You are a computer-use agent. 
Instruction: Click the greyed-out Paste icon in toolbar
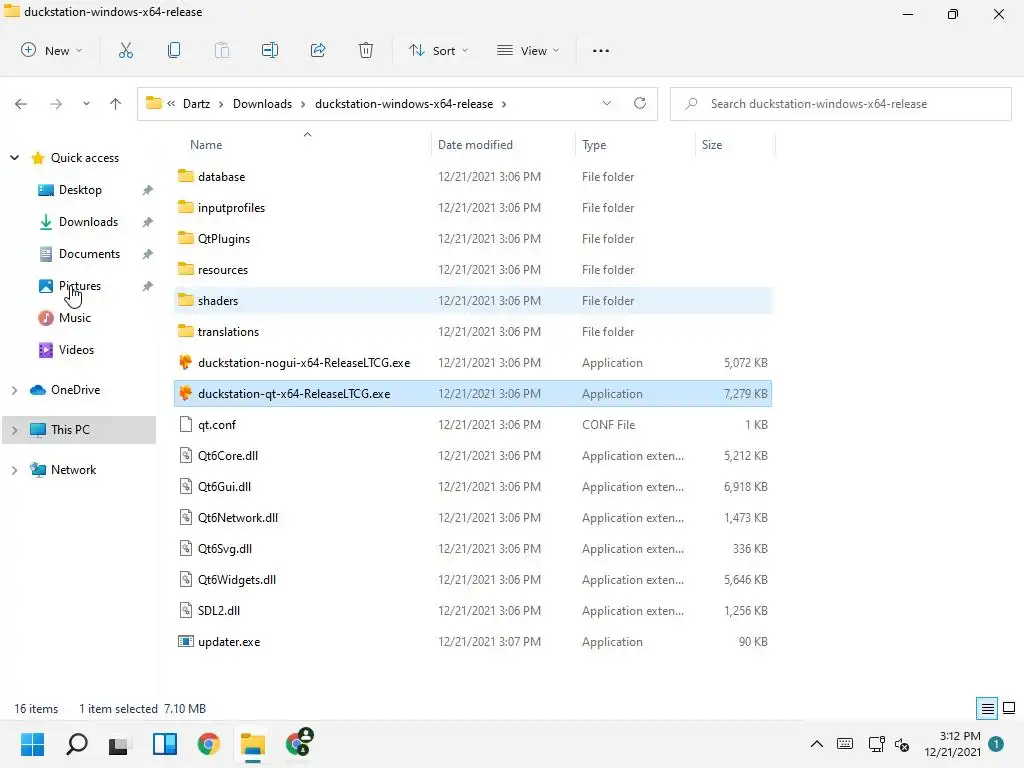[x=222, y=50]
